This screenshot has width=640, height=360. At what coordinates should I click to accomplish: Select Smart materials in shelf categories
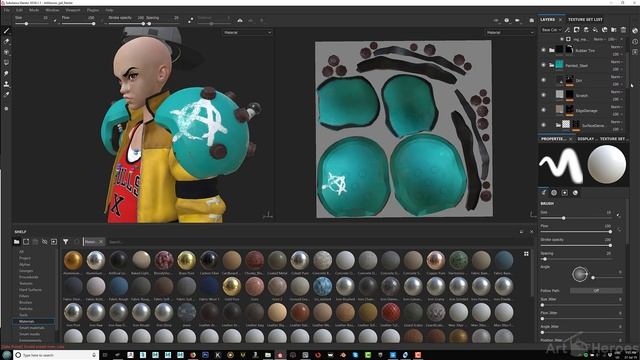(x=32, y=328)
